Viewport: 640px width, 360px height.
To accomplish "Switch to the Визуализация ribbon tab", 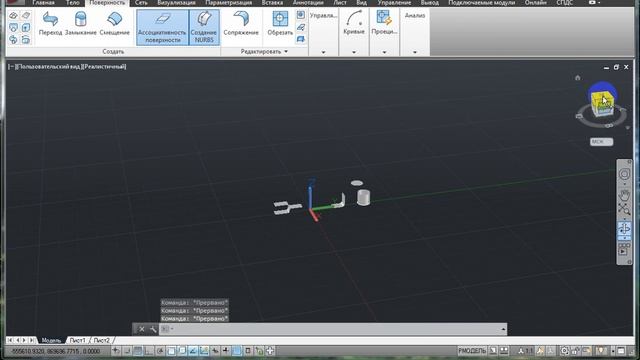I will [x=176, y=2].
